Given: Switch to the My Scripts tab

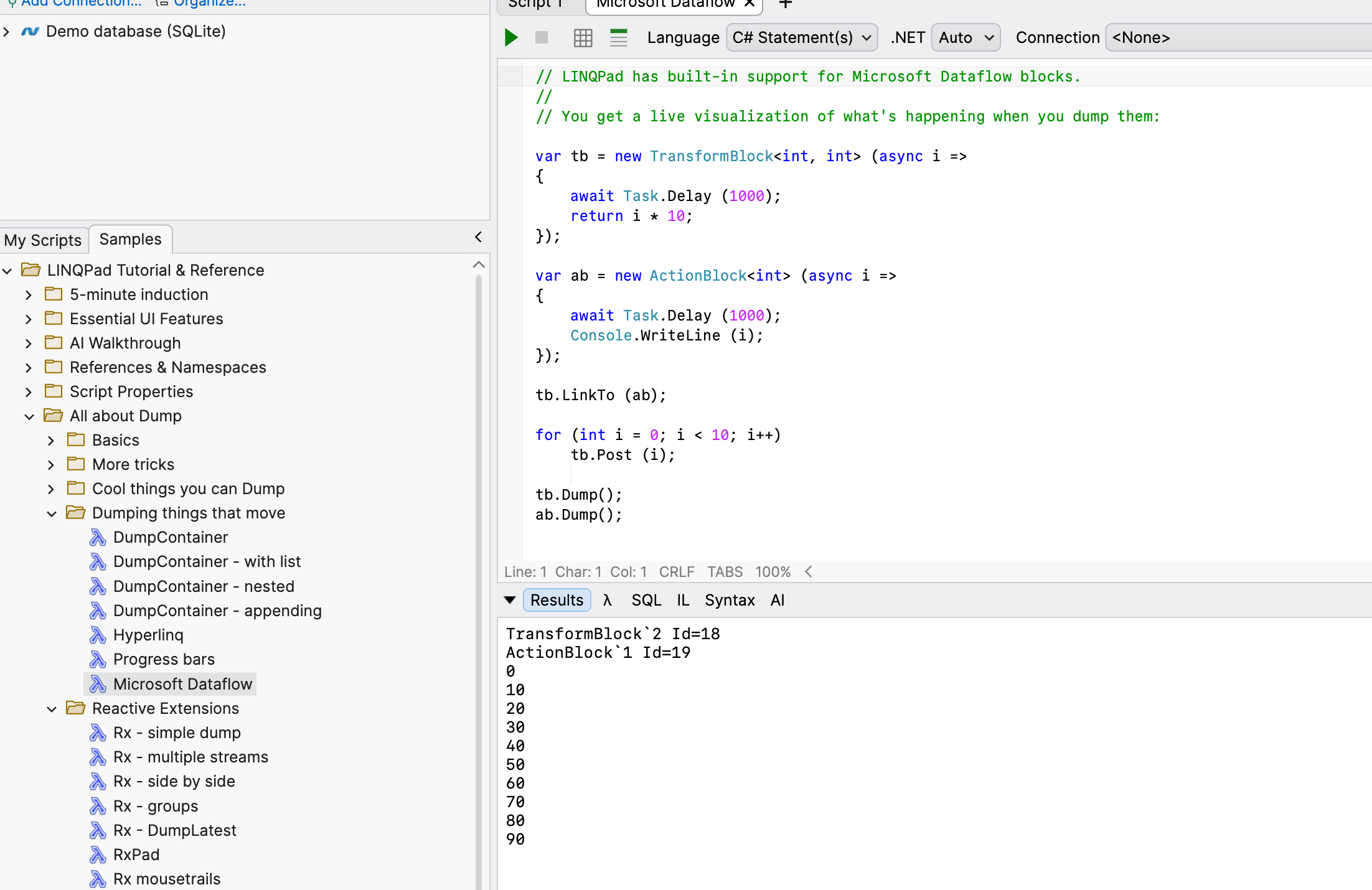Looking at the screenshot, I should tap(43, 240).
